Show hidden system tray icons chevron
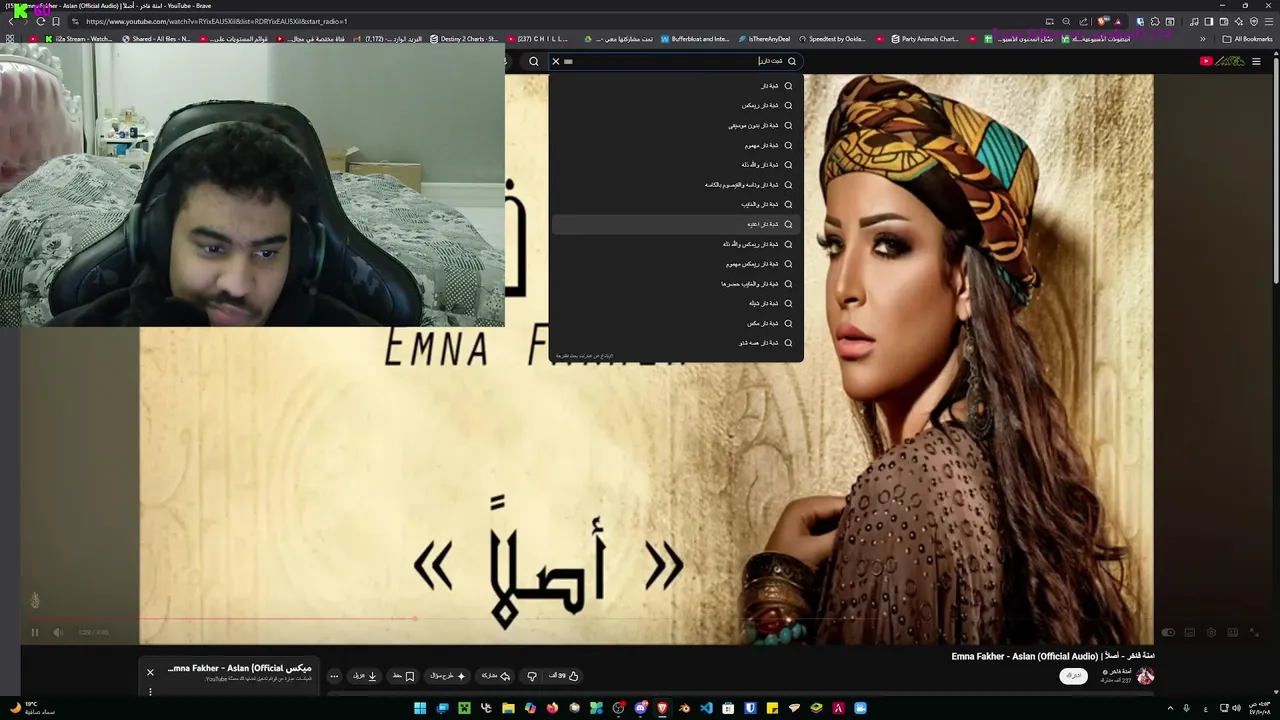Image resolution: width=1280 pixels, height=720 pixels. (x=1170, y=708)
